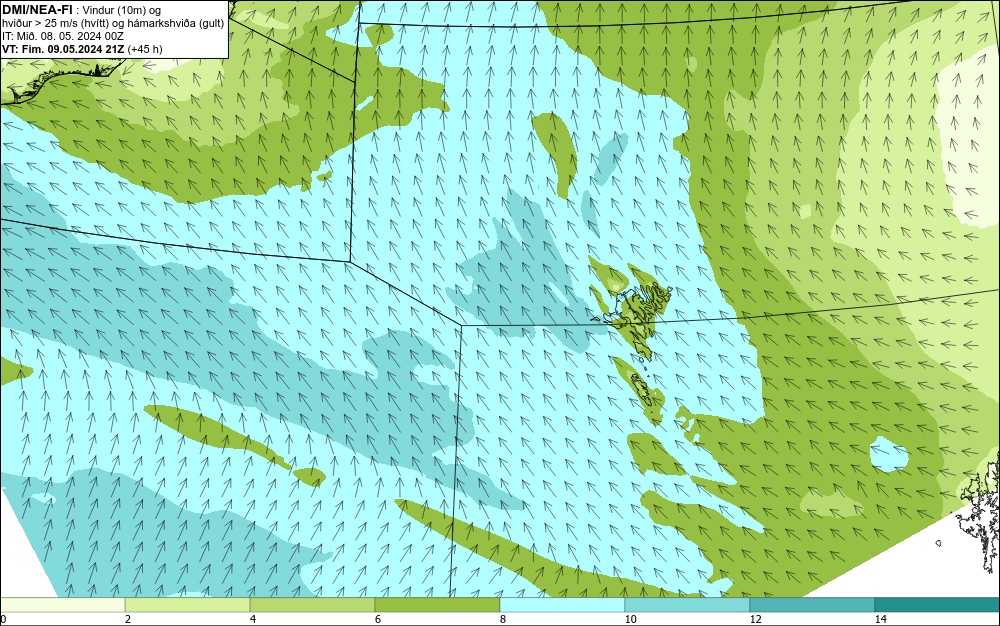Viewport: 1000px width, 626px height.
Task: Click the 8–10 m/s light cyan legend segment
Action: click(x=562, y=604)
